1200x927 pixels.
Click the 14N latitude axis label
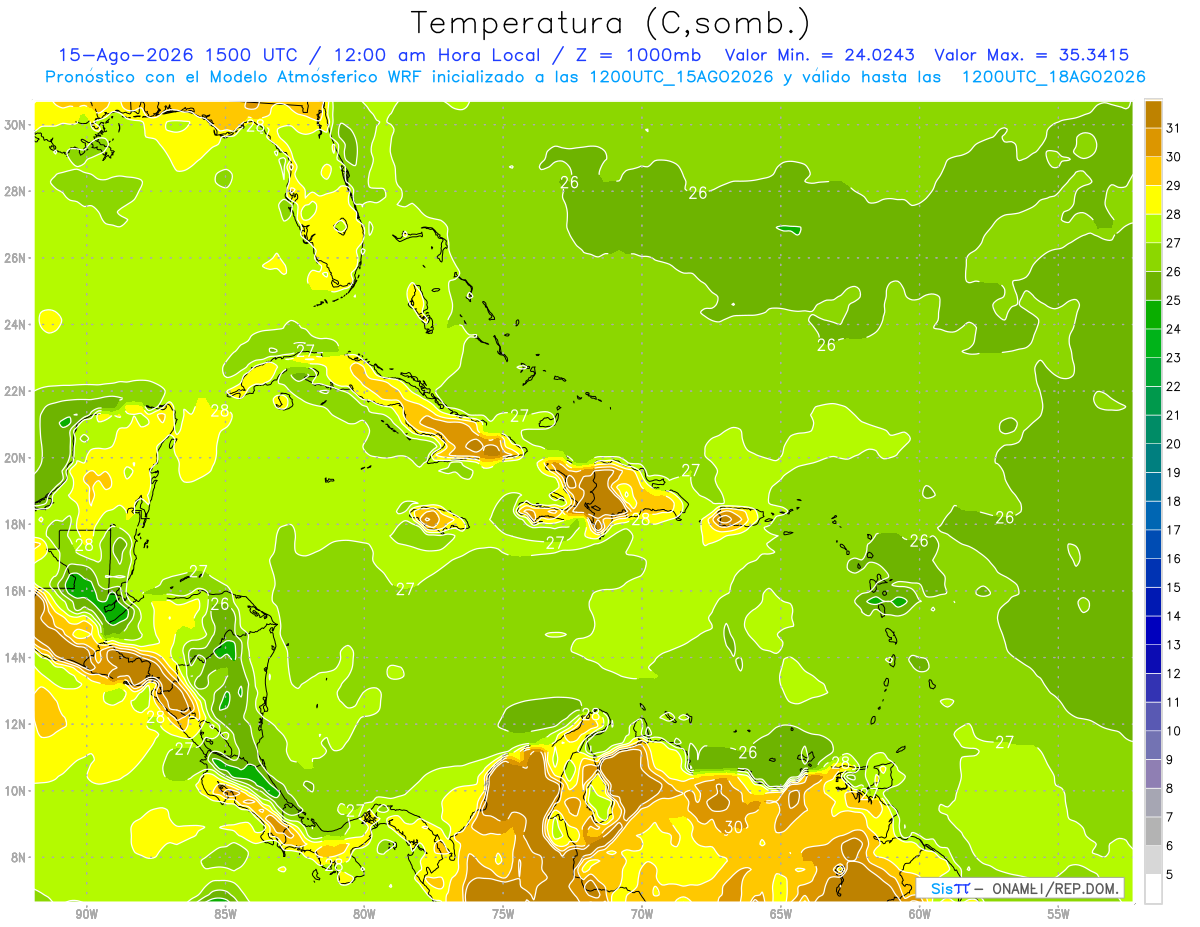click(16, 658)
